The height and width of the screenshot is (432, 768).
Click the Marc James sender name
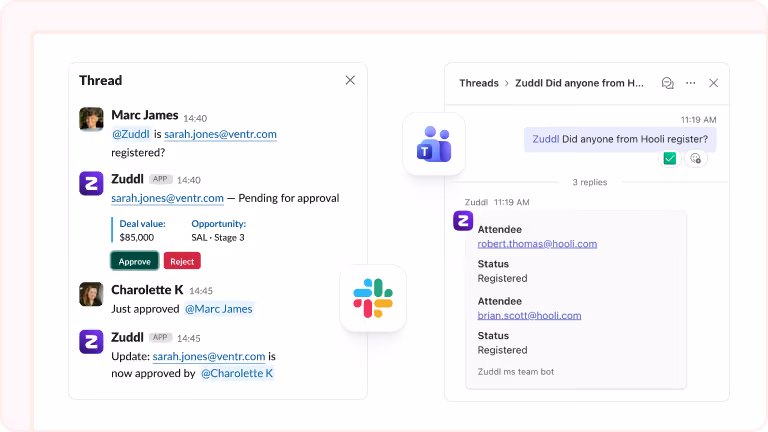(x=144, y=115)
